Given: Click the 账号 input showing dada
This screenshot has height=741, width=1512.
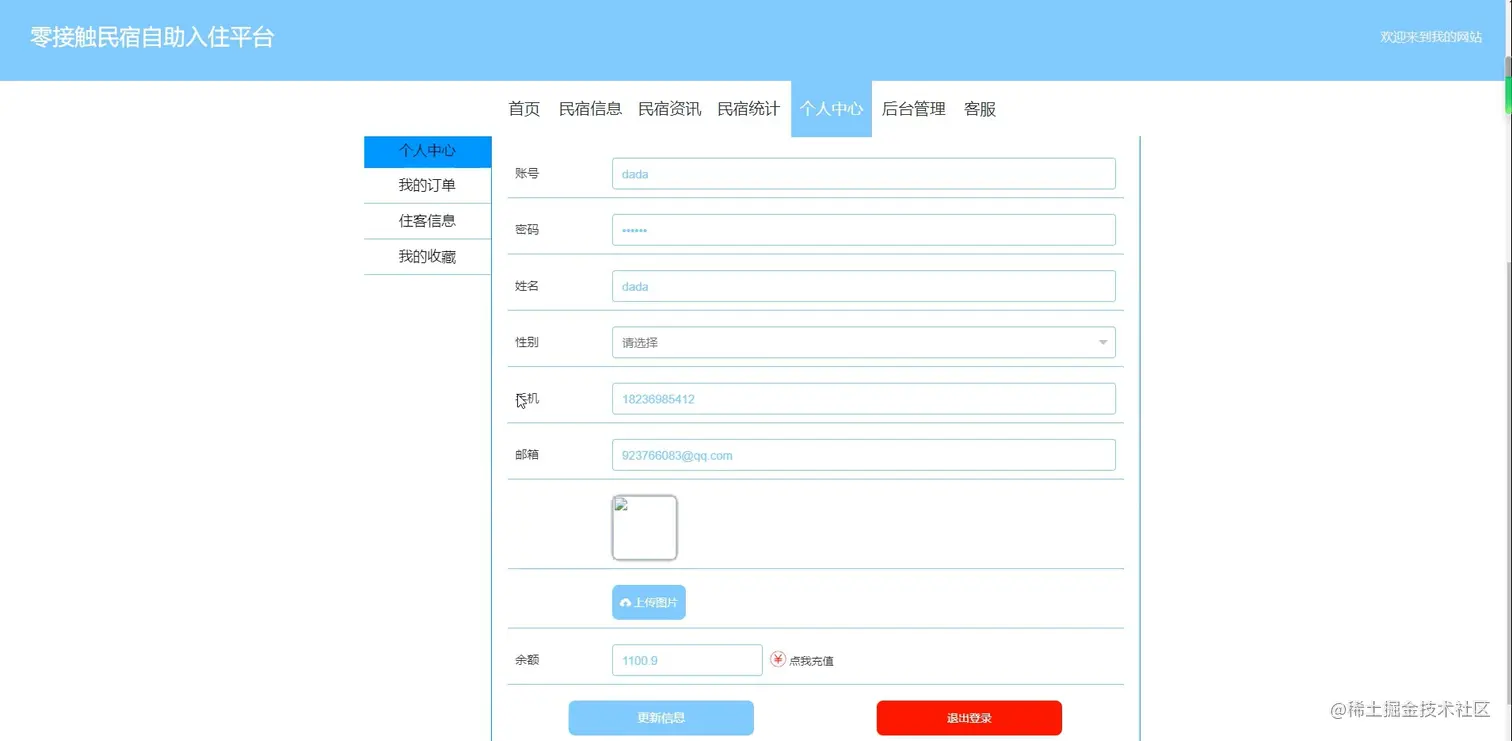Looking at the screenshot, I should pyautogui.click(x=862, y=173).
